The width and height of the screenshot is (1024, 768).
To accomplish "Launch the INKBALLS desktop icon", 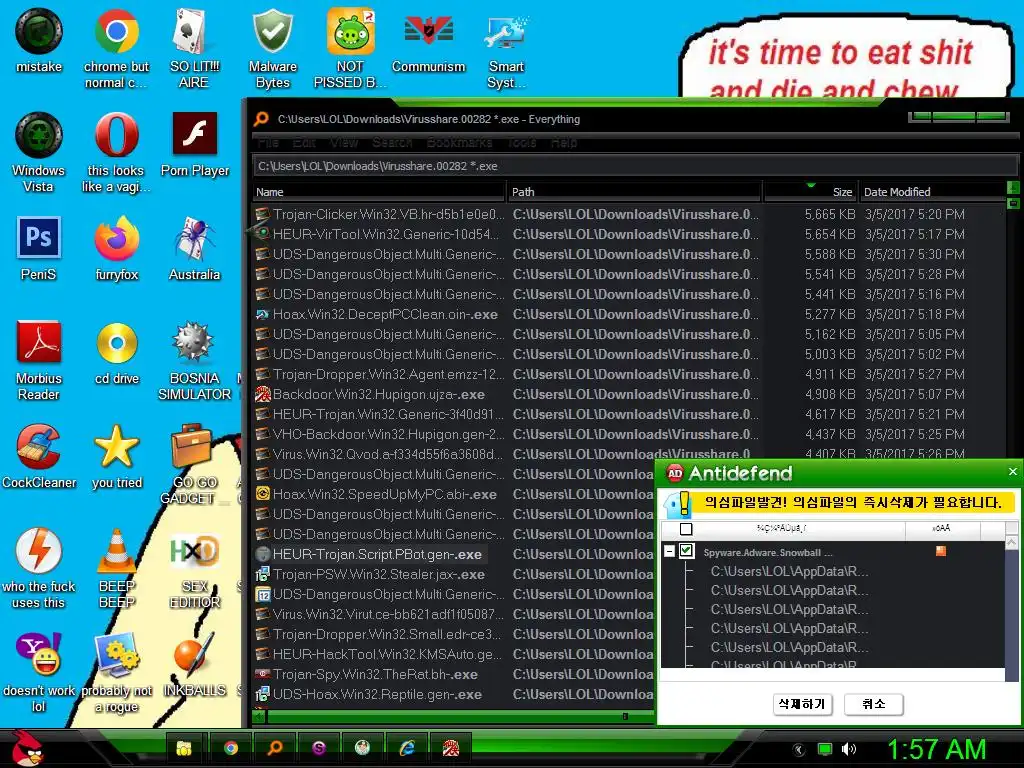I will click(194, 664).
